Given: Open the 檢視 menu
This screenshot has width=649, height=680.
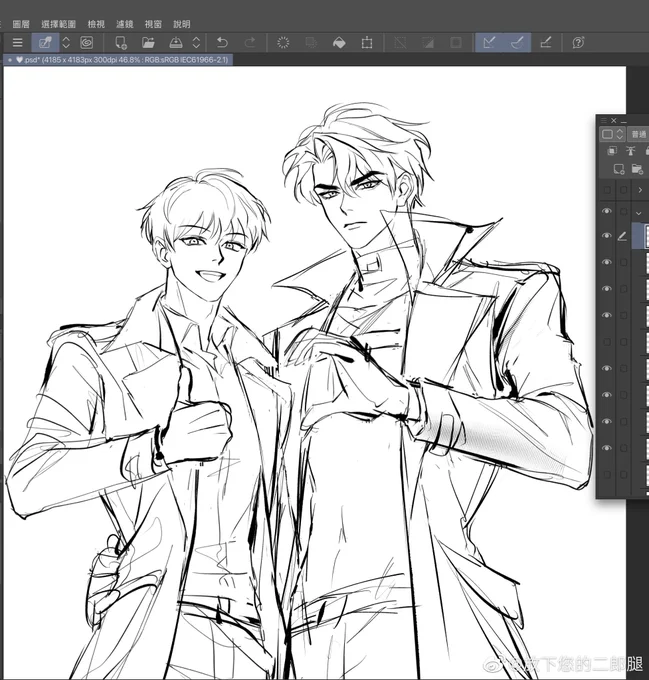Looking at the screenshot, I should pyautogui.click(x=96, y=24).
